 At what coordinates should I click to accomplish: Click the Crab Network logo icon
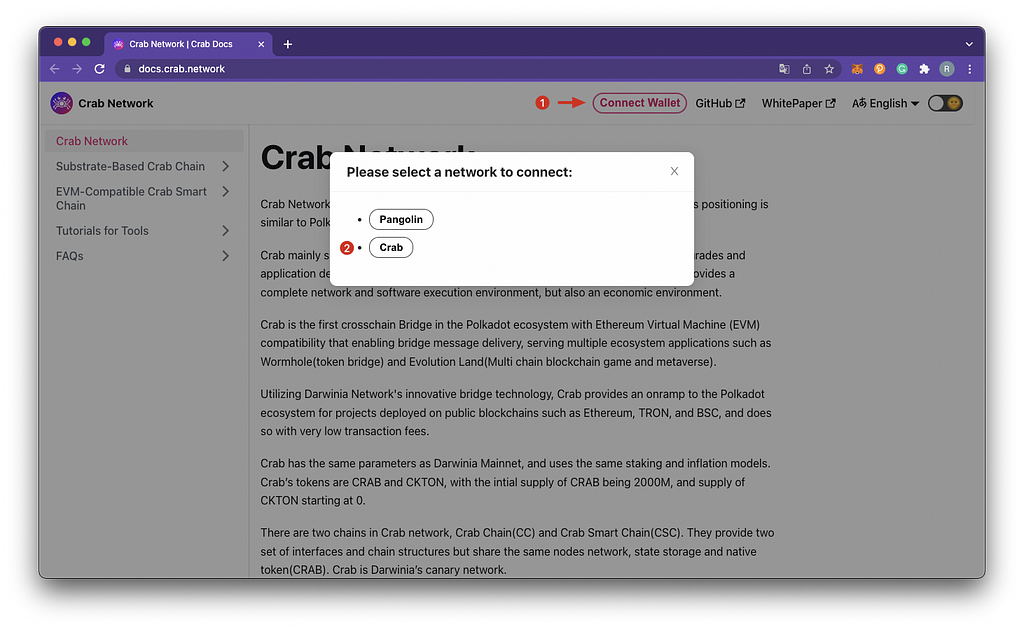(61, 103)
